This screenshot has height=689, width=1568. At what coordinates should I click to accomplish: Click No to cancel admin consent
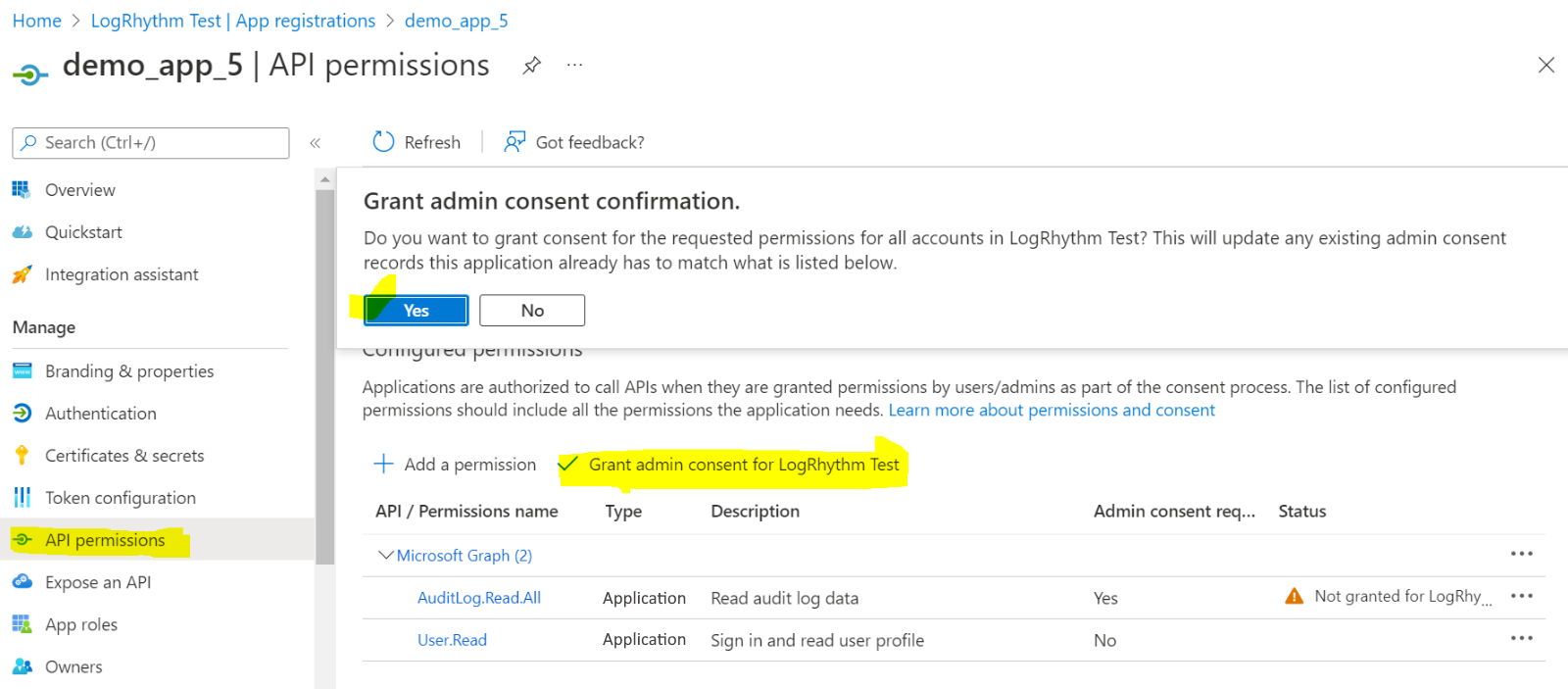(x=532, y=311)
